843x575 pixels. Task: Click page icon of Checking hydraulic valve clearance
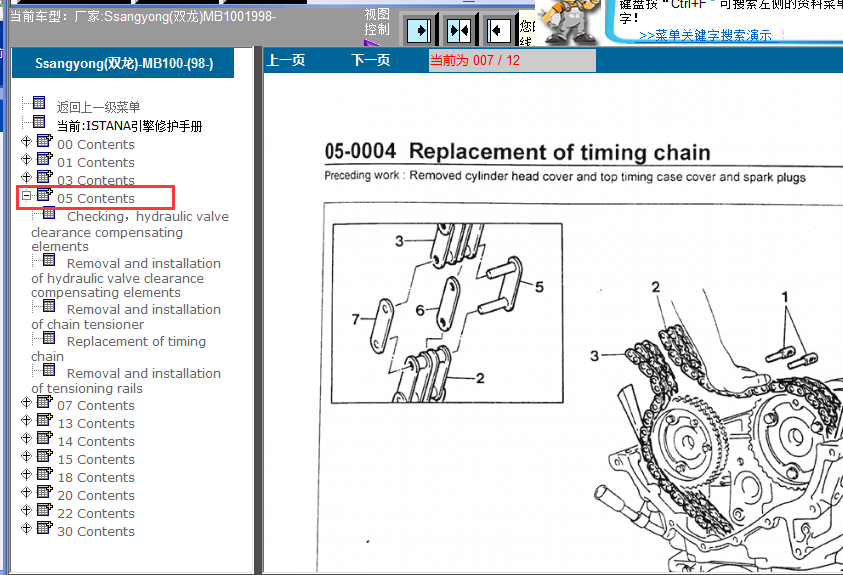[49, 213]
